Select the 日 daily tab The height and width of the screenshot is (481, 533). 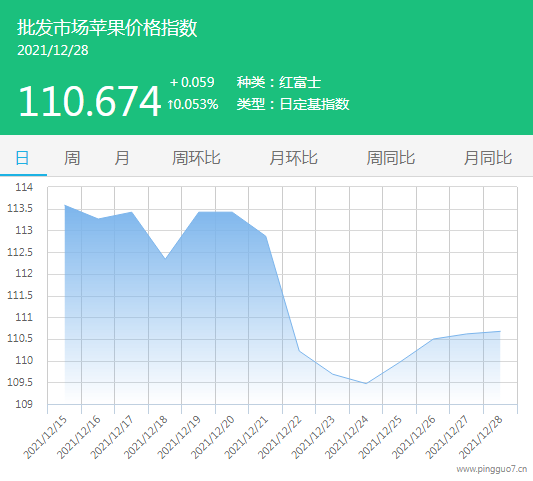23,158
